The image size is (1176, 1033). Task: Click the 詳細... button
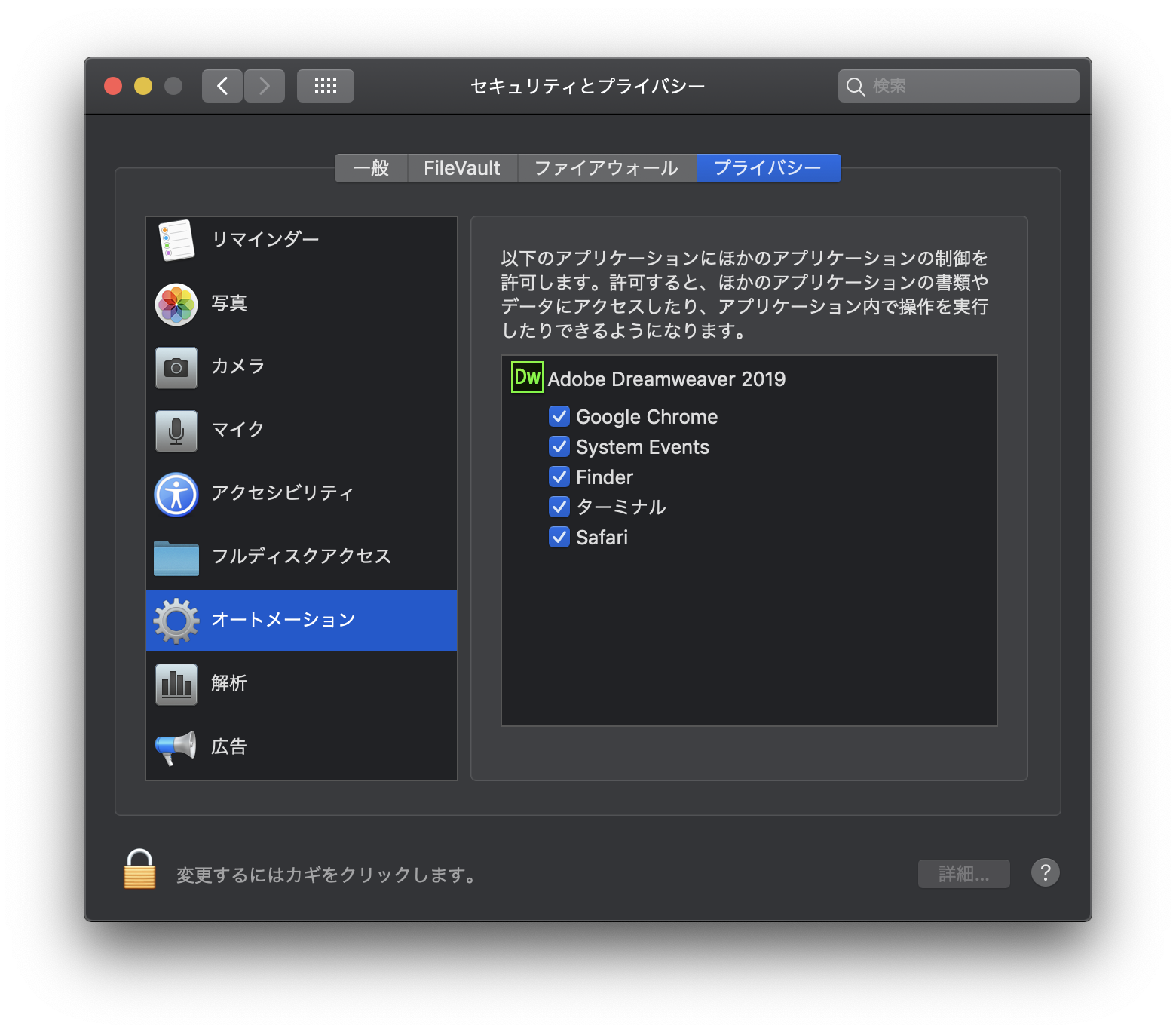pos(964,874)
